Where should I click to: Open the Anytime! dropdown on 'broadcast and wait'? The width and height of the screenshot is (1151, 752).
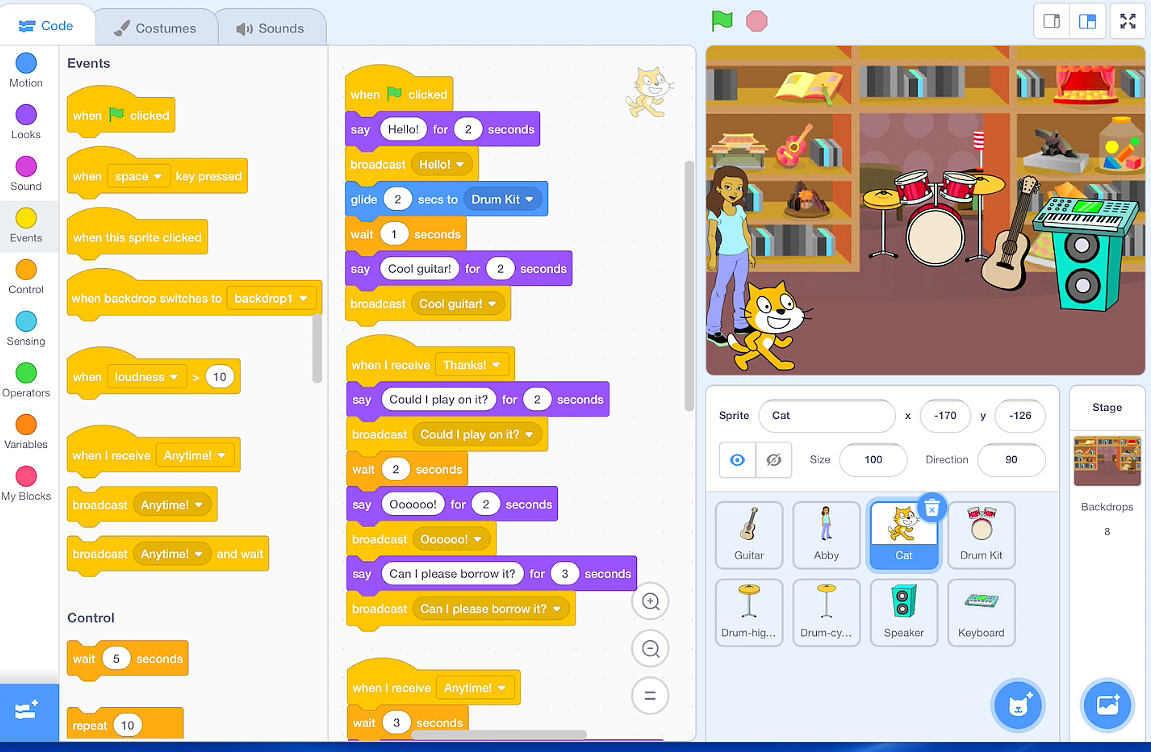(x=172, y=554)
